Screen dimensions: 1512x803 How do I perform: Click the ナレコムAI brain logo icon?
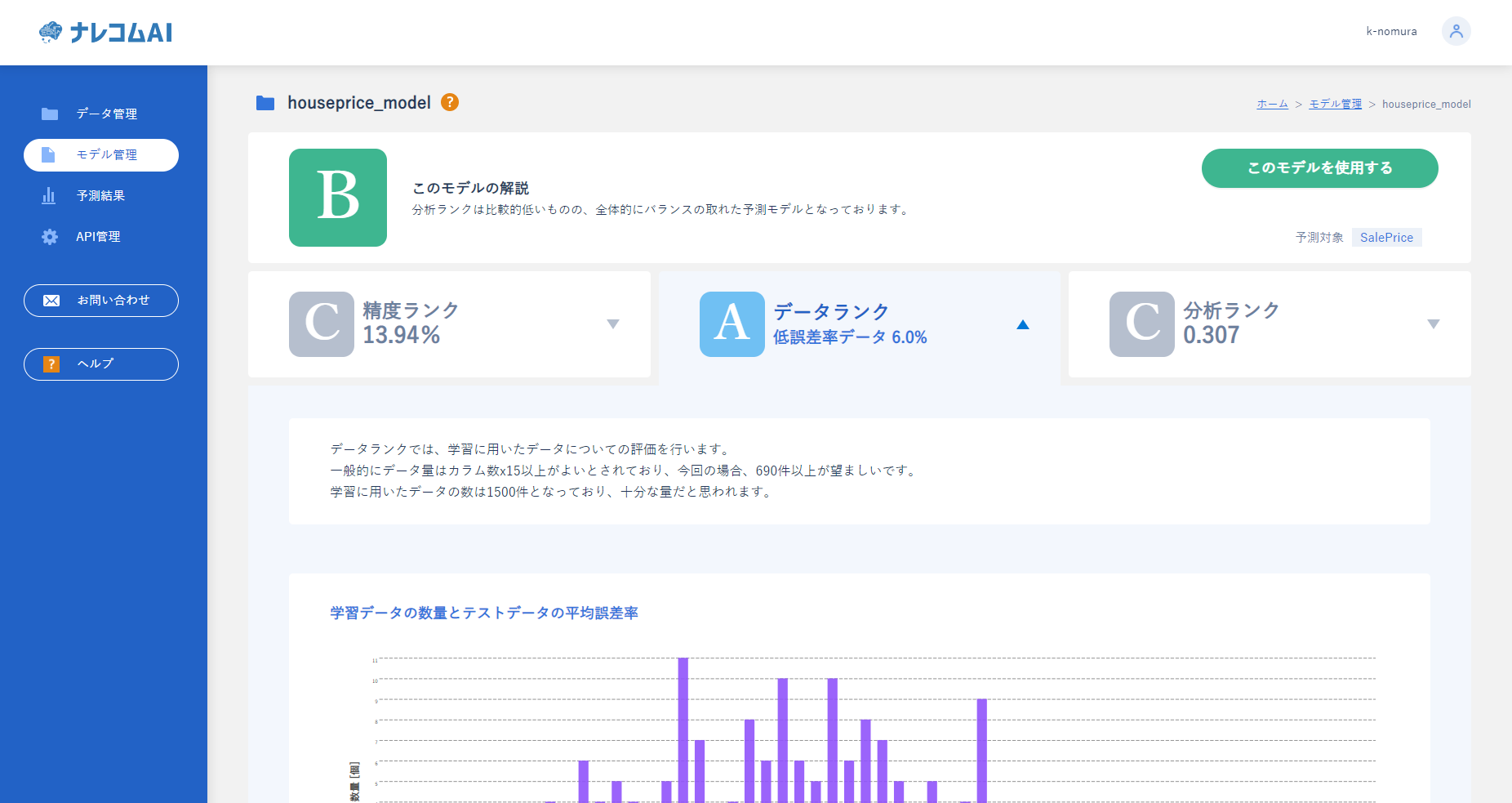pyautogui.click(x=51, y=32)
